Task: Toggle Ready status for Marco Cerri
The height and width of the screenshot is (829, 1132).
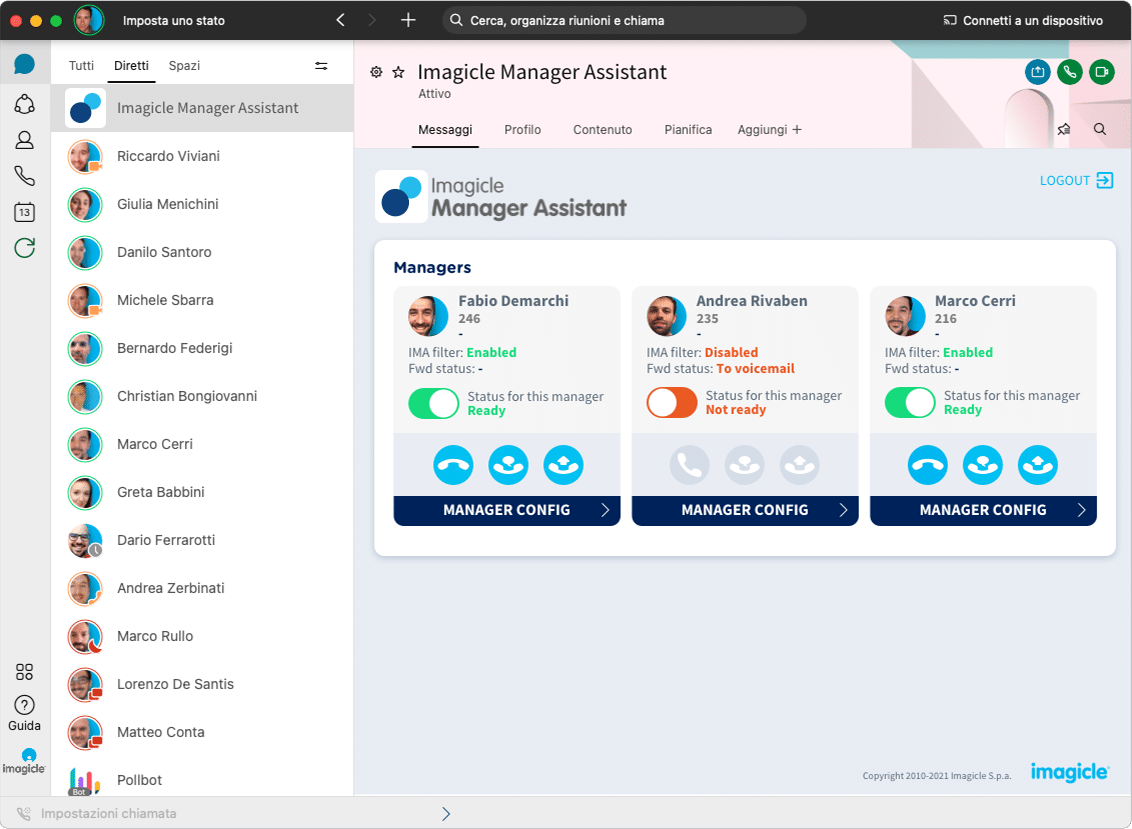Action: pyautogui.click(x=909, y=403)
